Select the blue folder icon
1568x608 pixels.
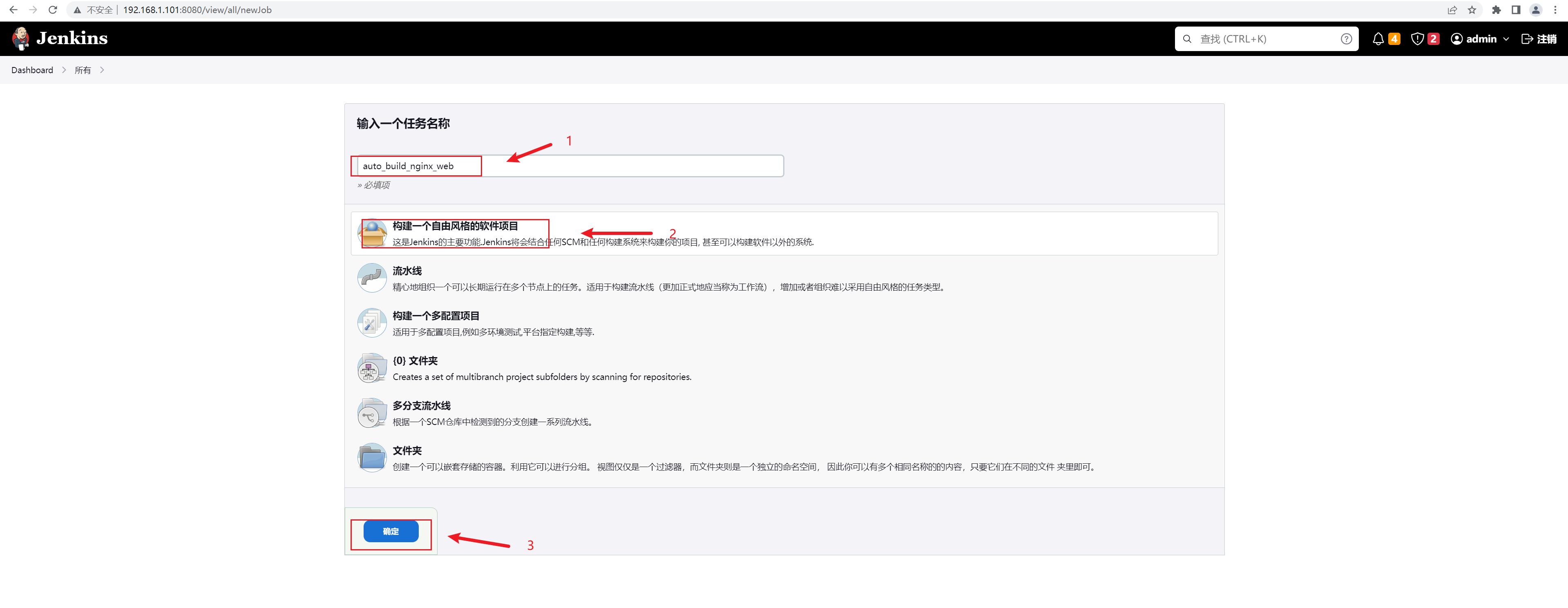click(x=372, y=458)
